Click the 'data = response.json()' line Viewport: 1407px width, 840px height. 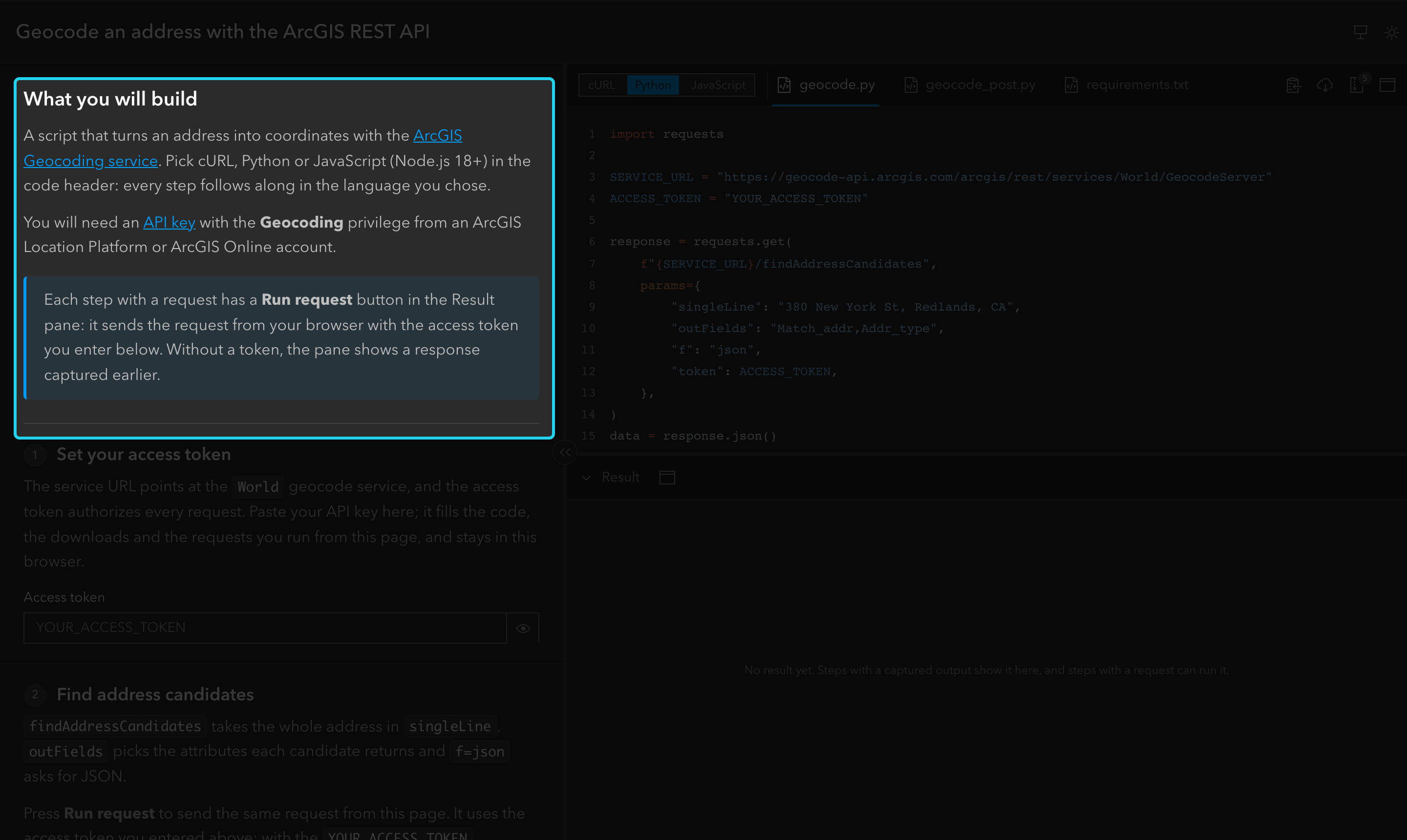coord(693,436)
